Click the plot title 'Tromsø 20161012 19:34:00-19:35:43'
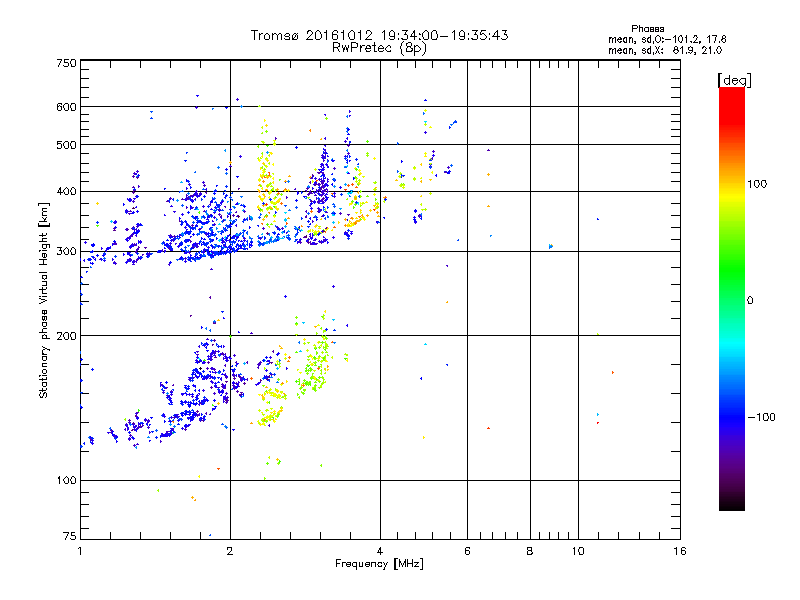The width and height of the screenshot is (800, 600). 379,35
